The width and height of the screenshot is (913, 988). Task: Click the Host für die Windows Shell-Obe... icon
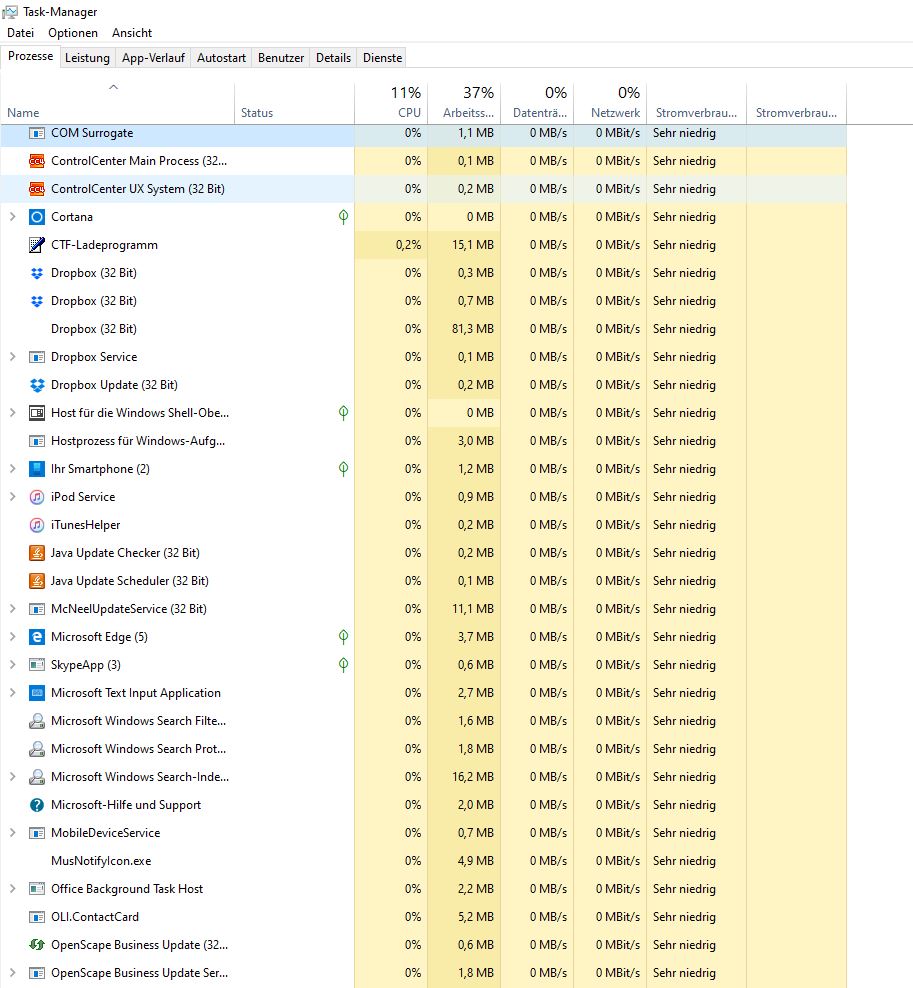(37, 413)
